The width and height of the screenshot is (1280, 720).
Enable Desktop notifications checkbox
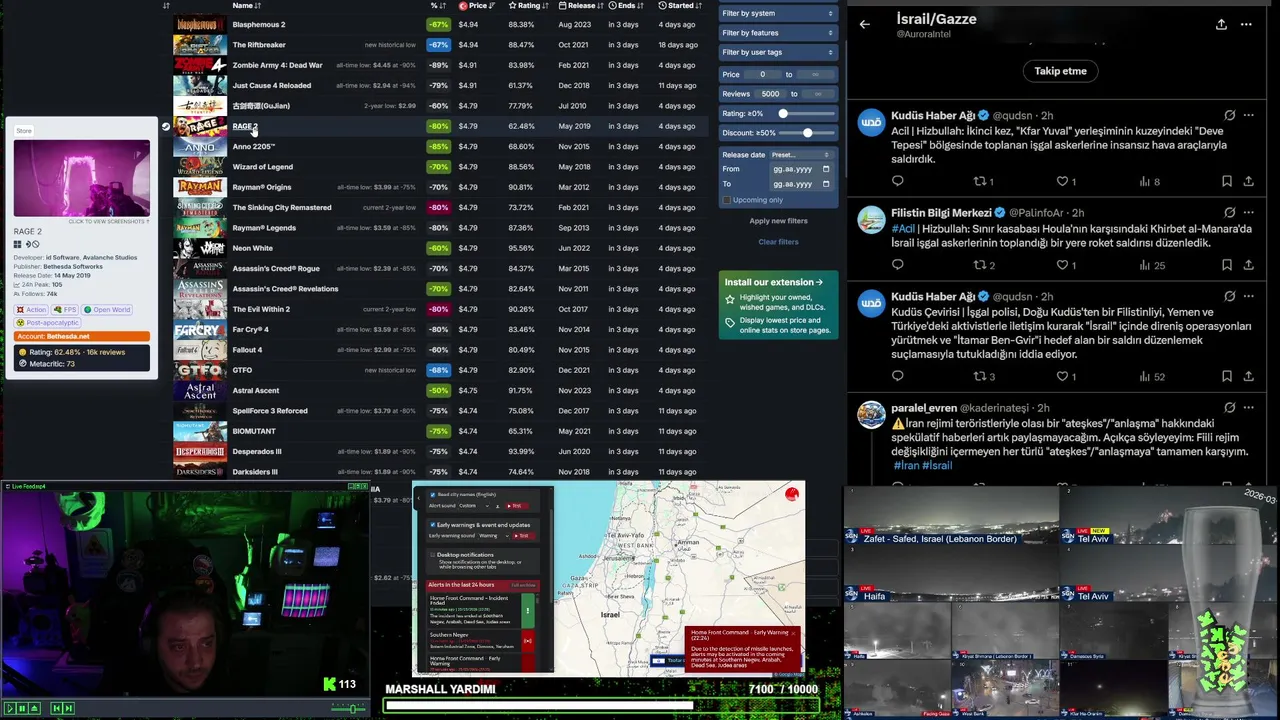432,554
